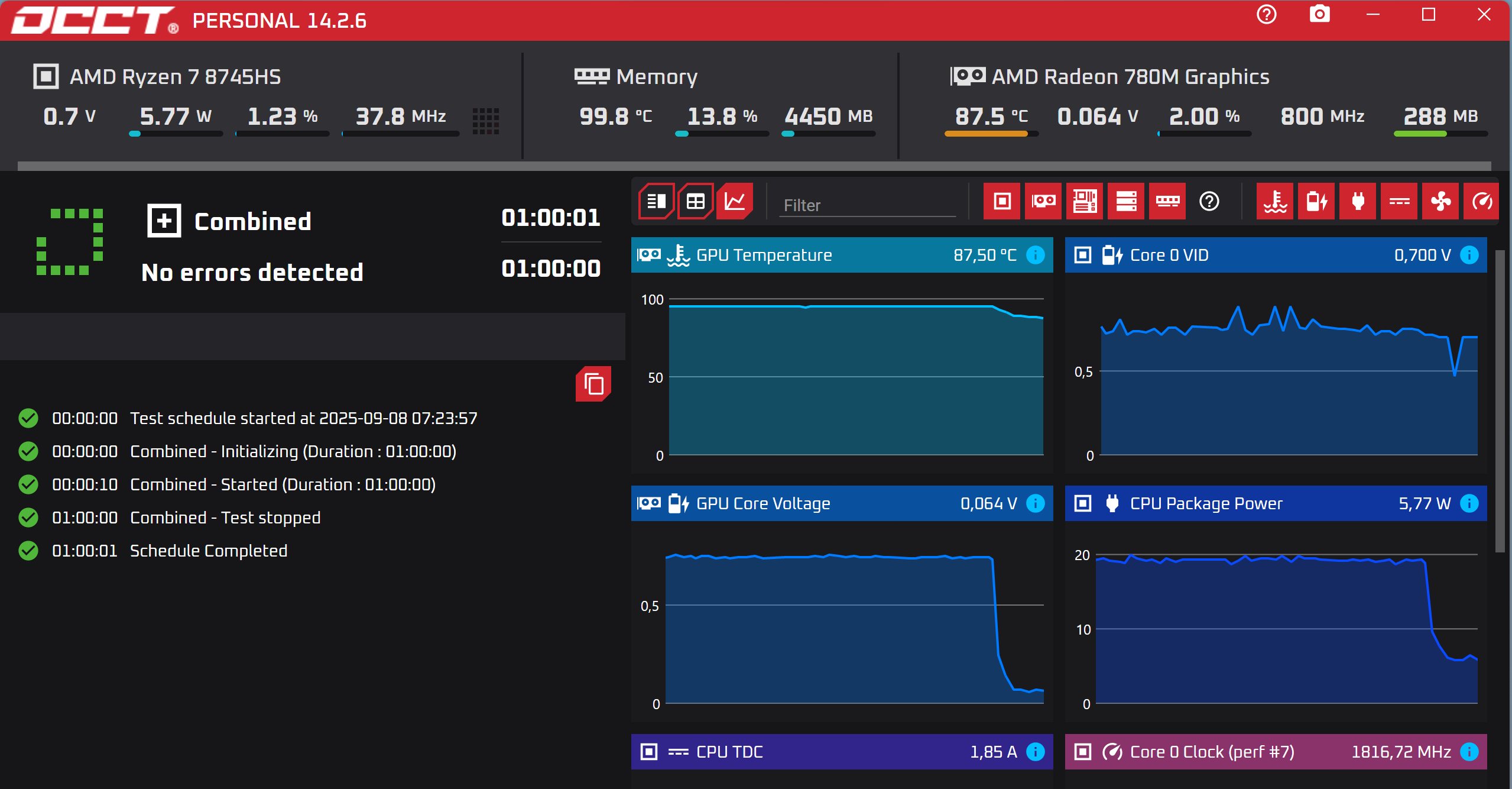Toggle the voltage sensor filter
This screenshot has height=789, width=1512.
coord(1316,202)
